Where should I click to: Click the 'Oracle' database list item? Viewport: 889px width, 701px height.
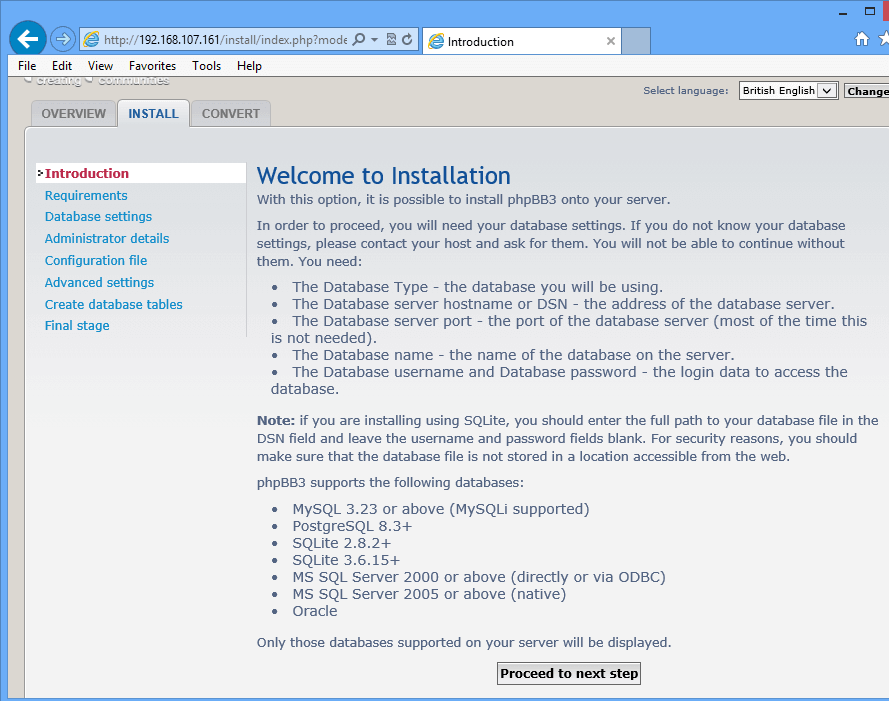[x=315, y=611]
